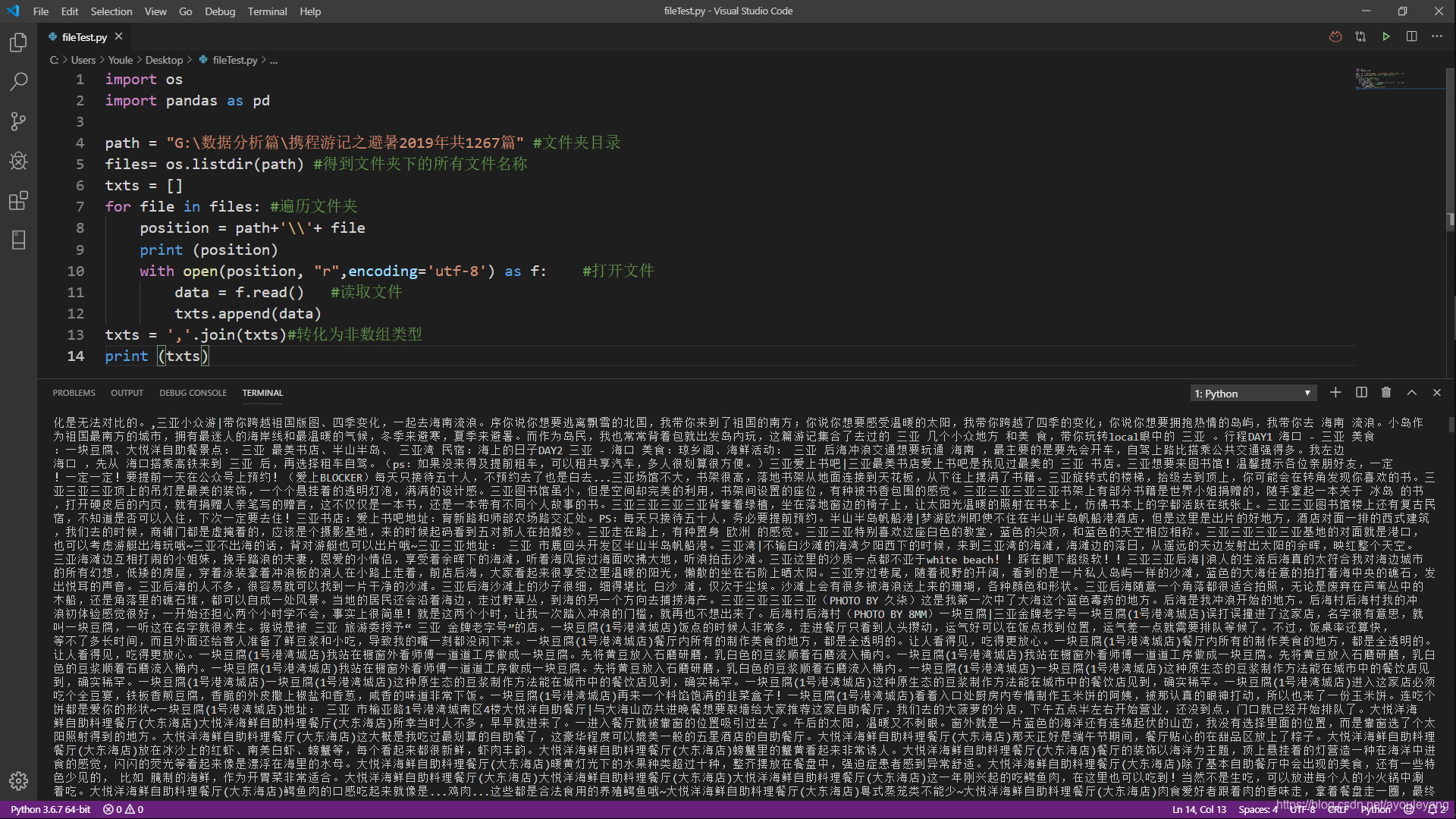The height and width of the screenshot is (819, 1456).
Task: Click VS Code logo in title bar
Action: pyautogui.click(x=13, y=11)
